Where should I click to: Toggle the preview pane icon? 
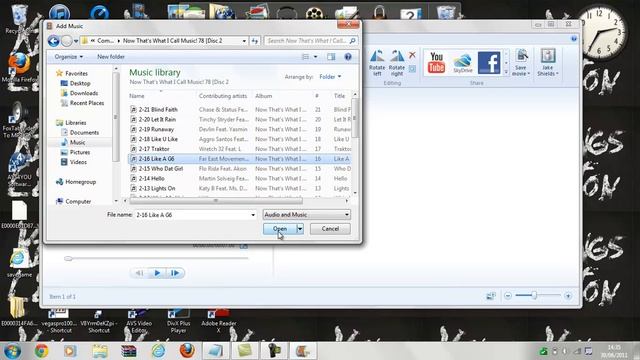tap(331, 57)
